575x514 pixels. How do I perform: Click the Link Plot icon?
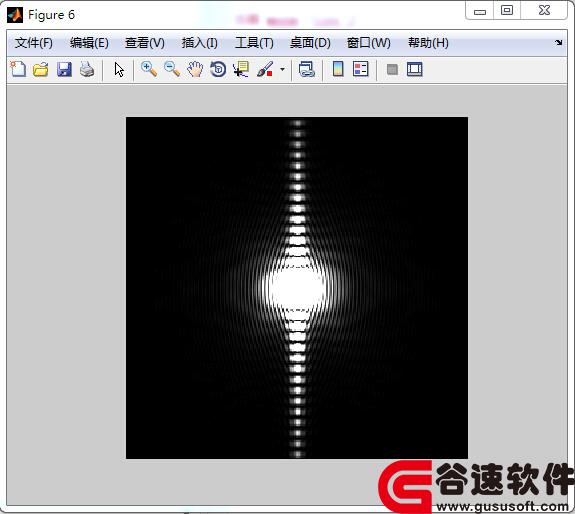(x=307, y=69)
